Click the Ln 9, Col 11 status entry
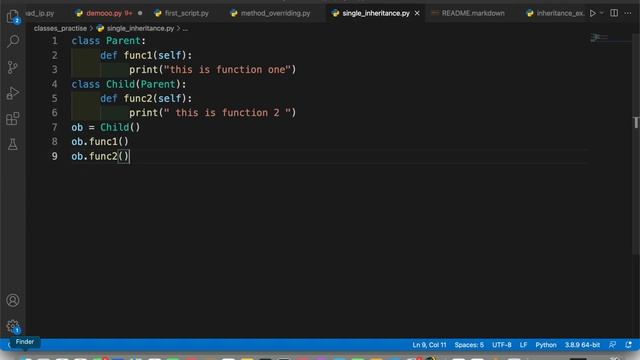Screen dimensions: 640x360 (429, 345)
